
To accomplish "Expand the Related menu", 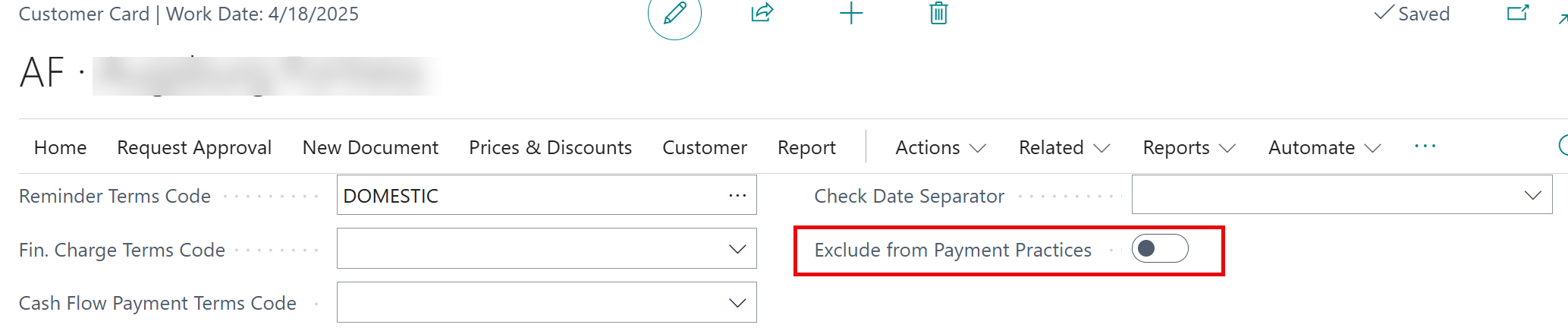I will pos(1064,147).
